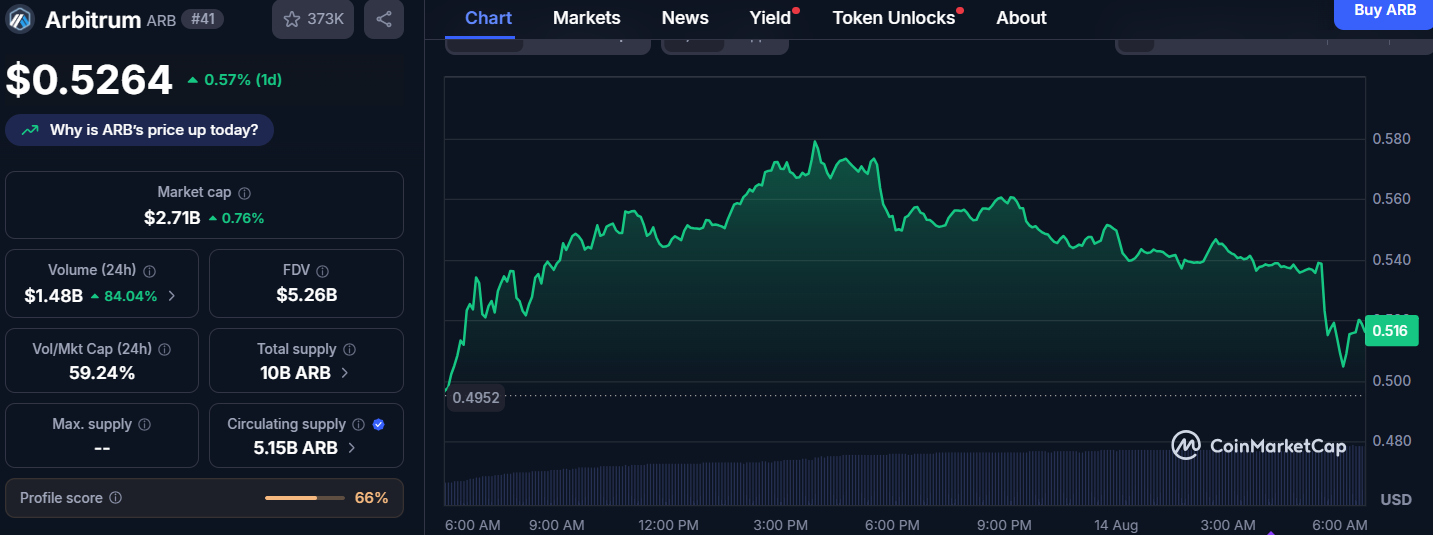1433x535 pixels.
Task: Show Max. supply info icon
Action: click(x=144, y=425)
